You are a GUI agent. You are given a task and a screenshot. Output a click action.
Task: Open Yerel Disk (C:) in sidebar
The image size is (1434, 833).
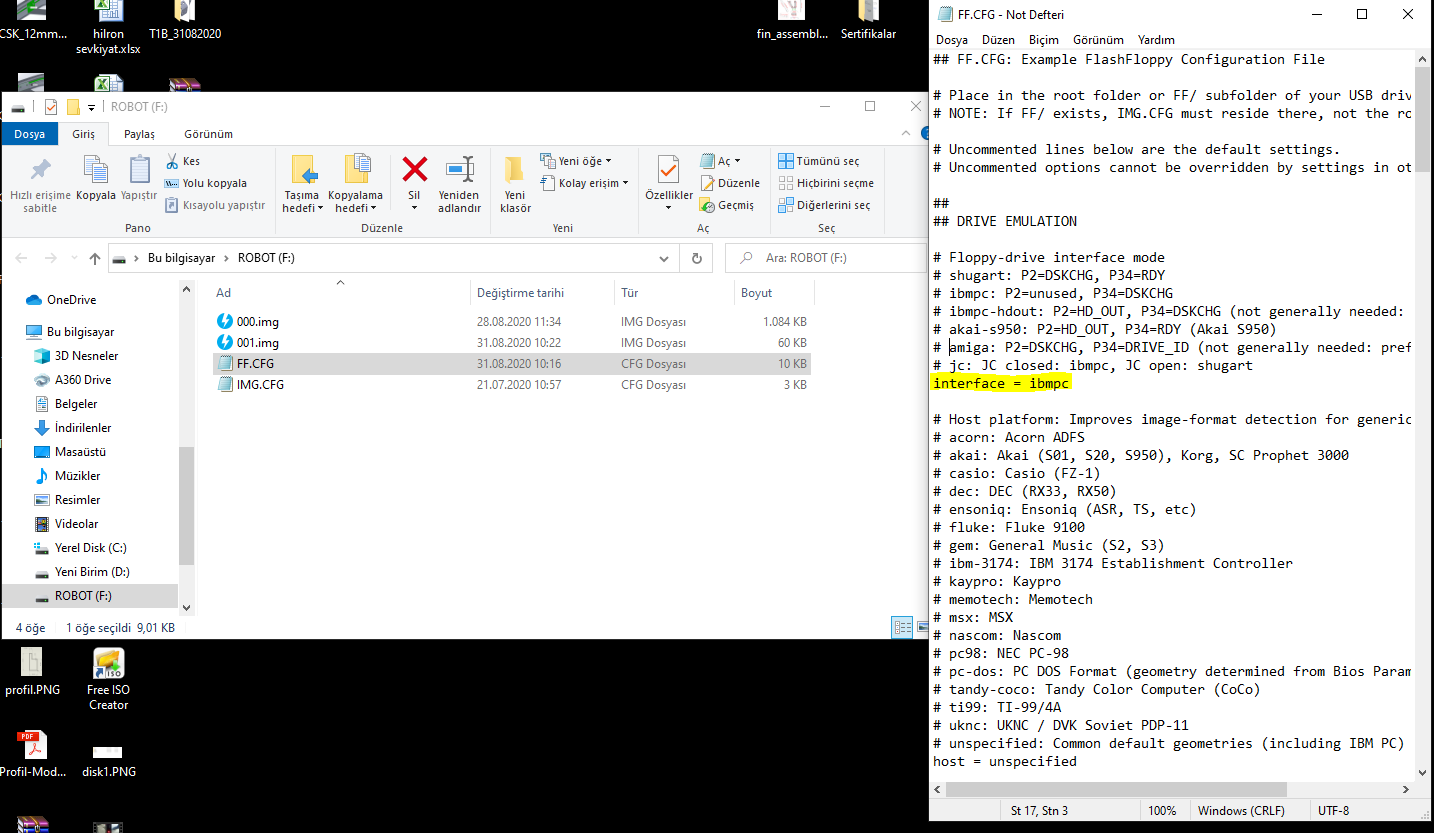coord(90,548)
